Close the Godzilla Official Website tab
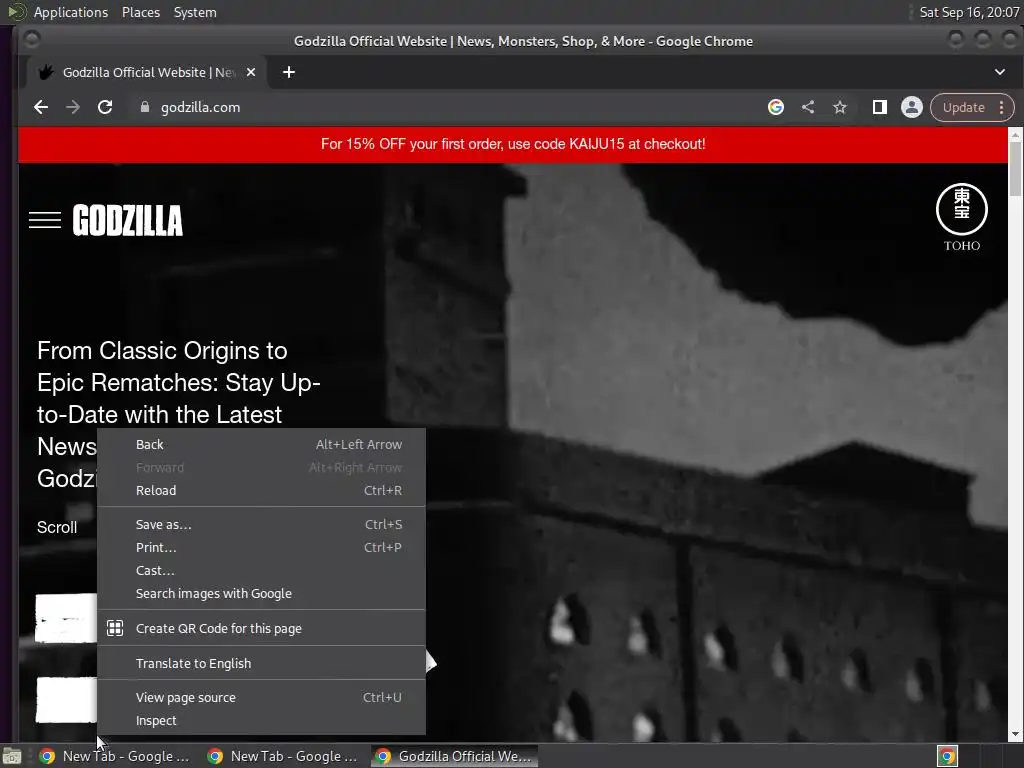This screenshot has width=1024, height=768. click(x=251, y=72)
